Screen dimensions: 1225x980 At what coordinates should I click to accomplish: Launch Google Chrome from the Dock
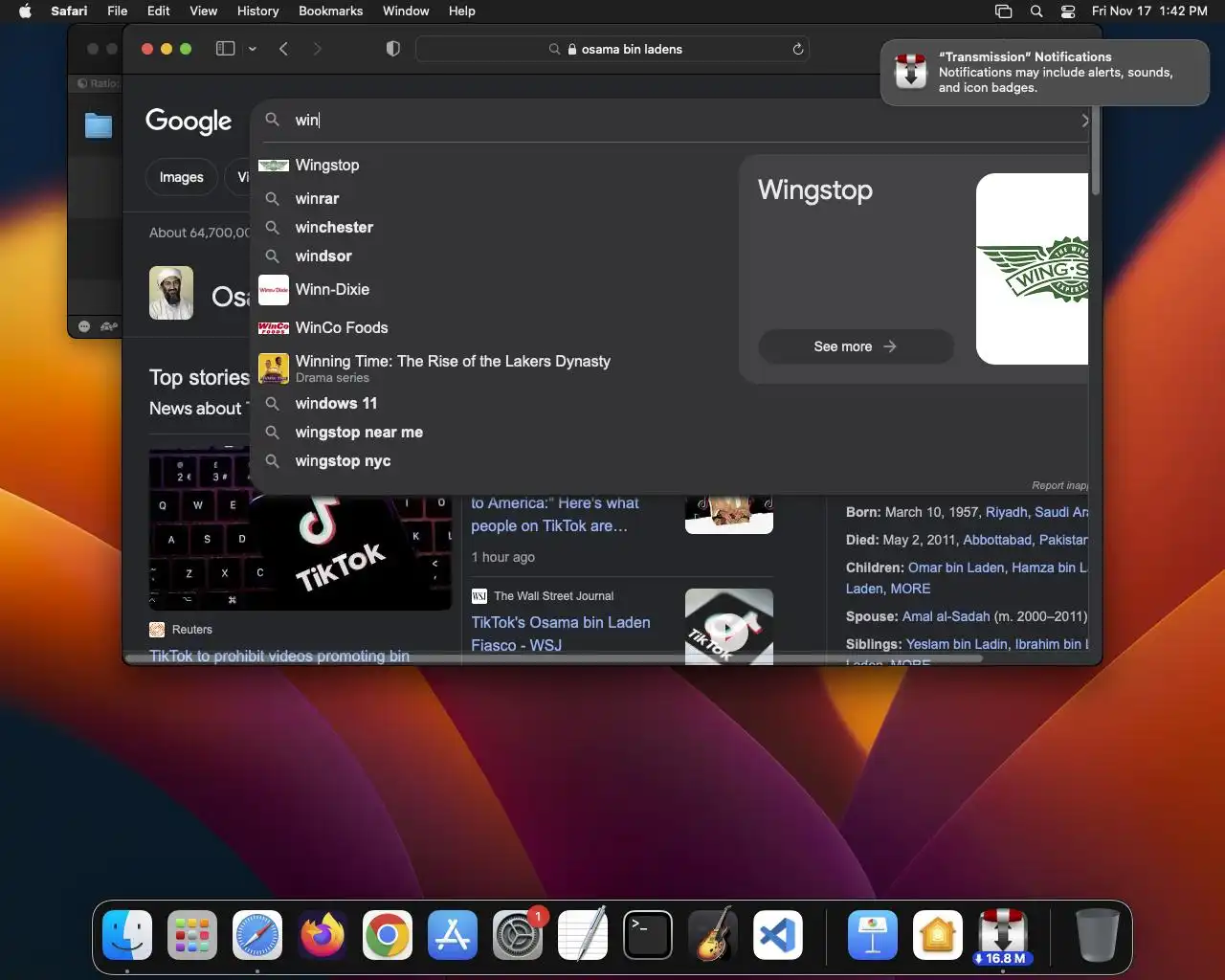(388, 935)
